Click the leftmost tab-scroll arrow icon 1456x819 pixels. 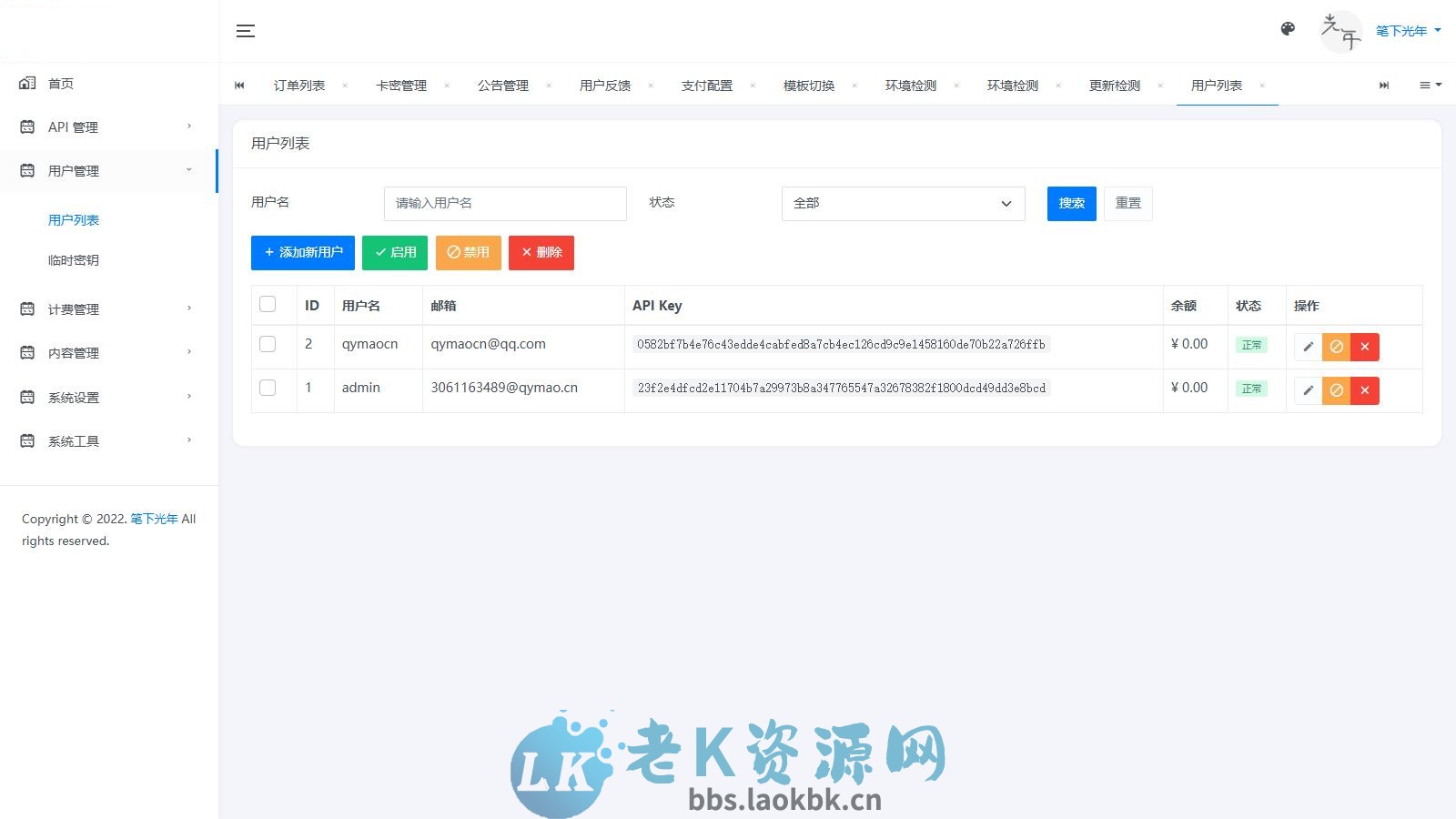coord(239,85)
